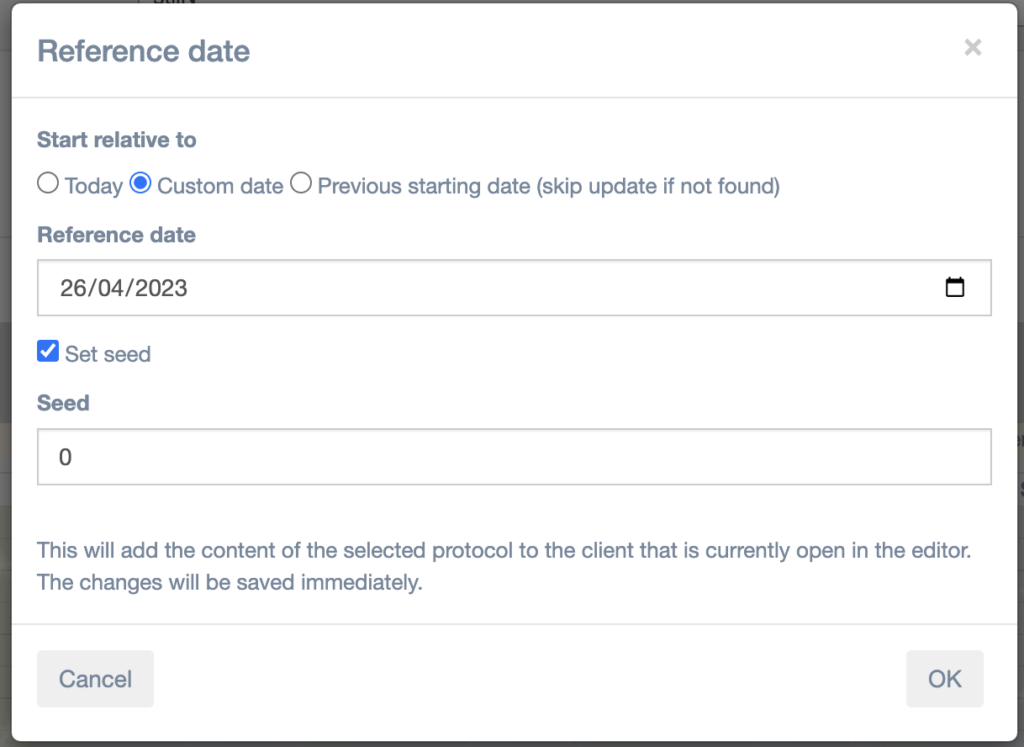Click the 'Today' option label text
The width and height of the screenshot is (1024, 747).
click(x=93, y=186)
